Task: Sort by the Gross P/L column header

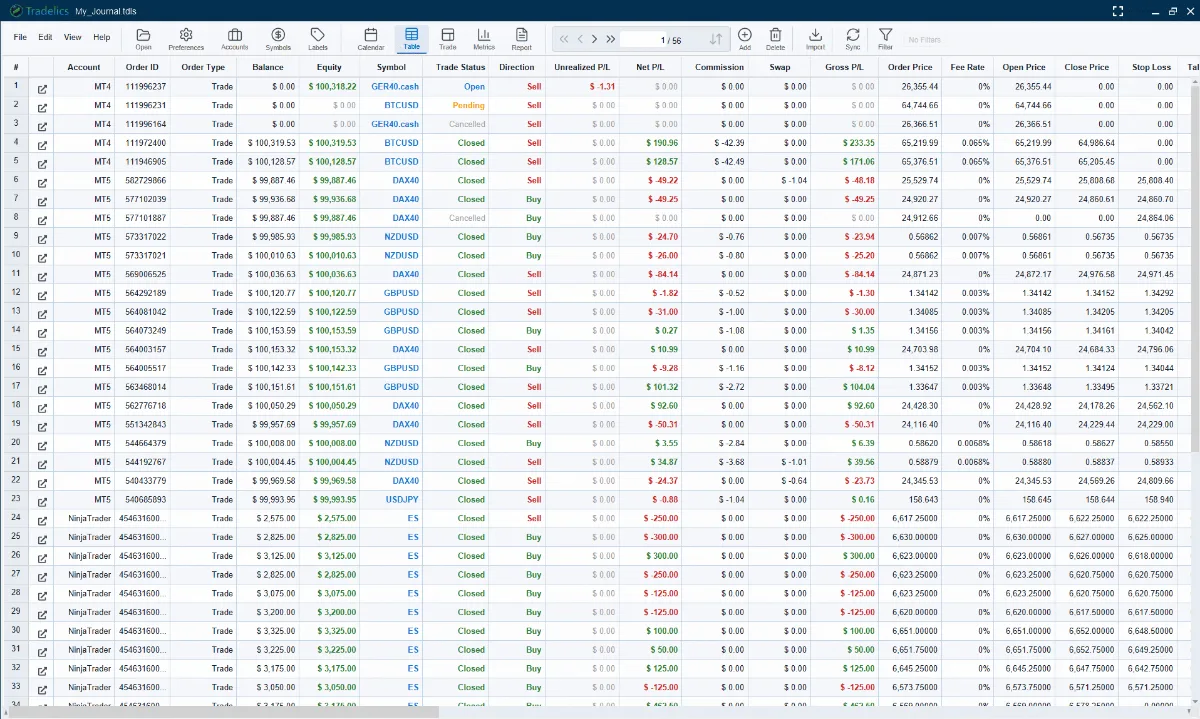Action: tap(845, 67)
